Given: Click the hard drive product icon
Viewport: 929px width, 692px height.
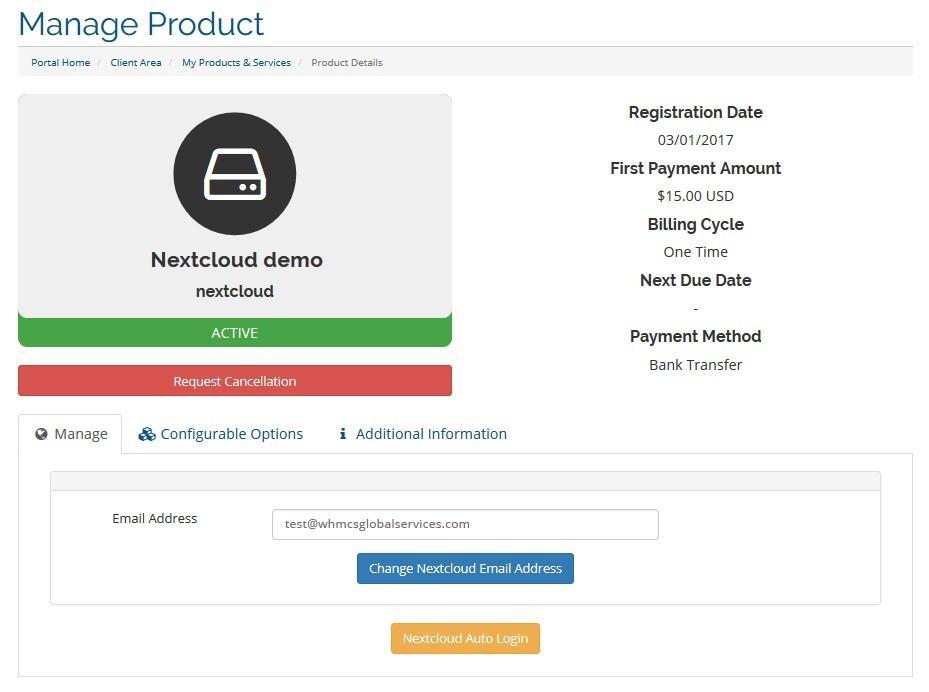Looking at the screenshot, I should (x=235, y=174).
